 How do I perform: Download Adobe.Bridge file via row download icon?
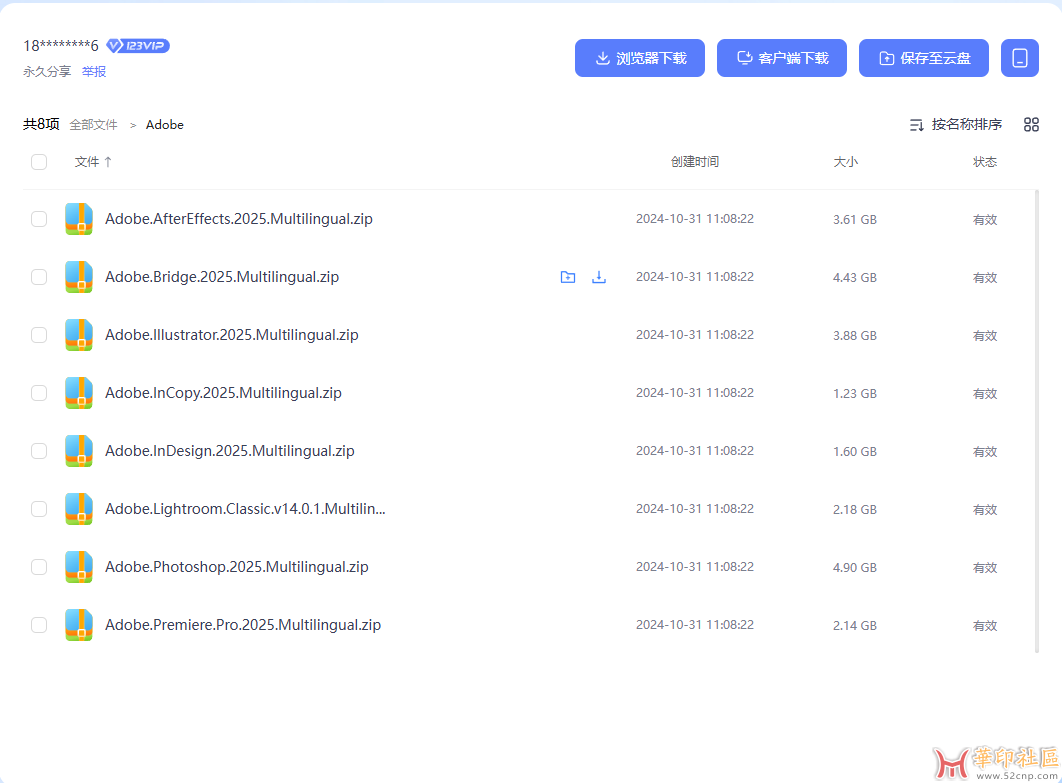599,277
